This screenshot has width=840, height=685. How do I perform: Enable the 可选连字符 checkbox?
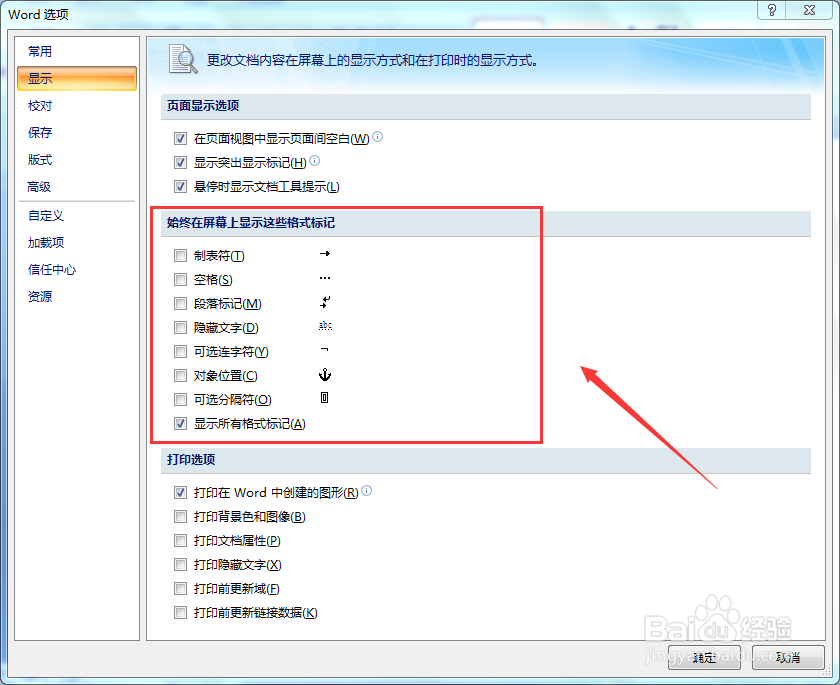point(181,351)
